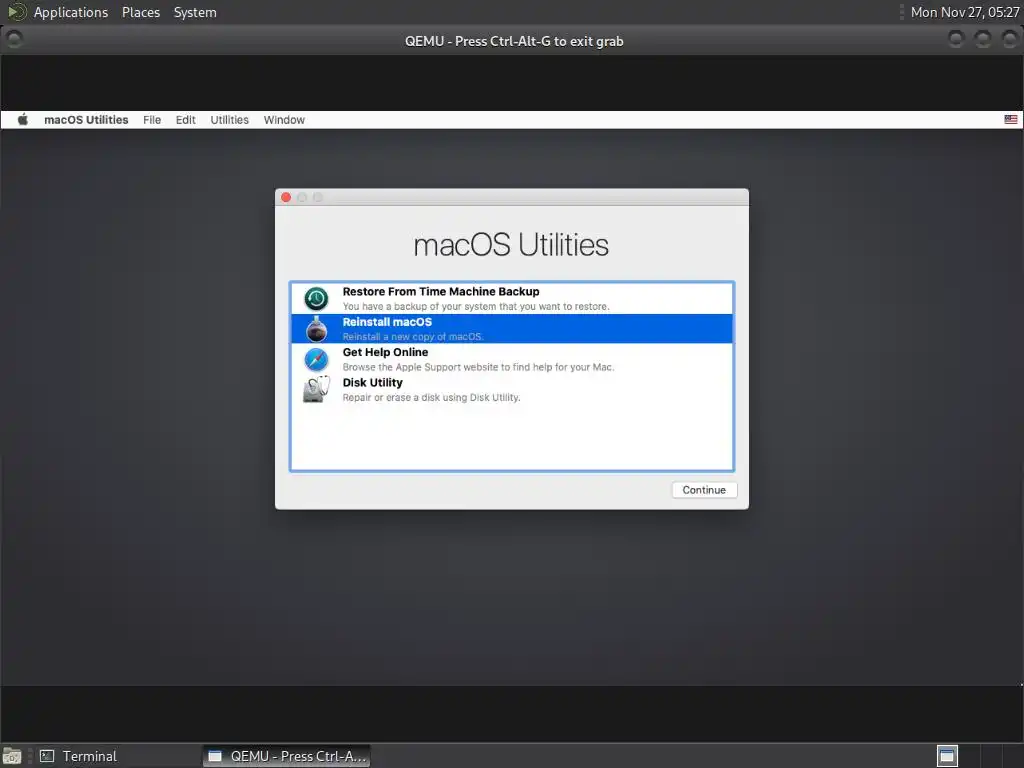Image resolution: width=1024 pixels, height=768 pixels.
Task: Open the Window menu
Action: tap(284, 120)
